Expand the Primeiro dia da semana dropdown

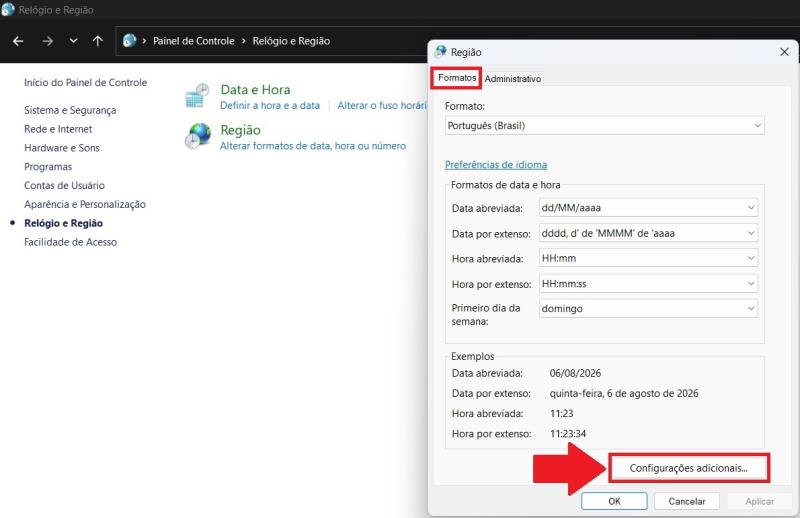pos(648,308)
